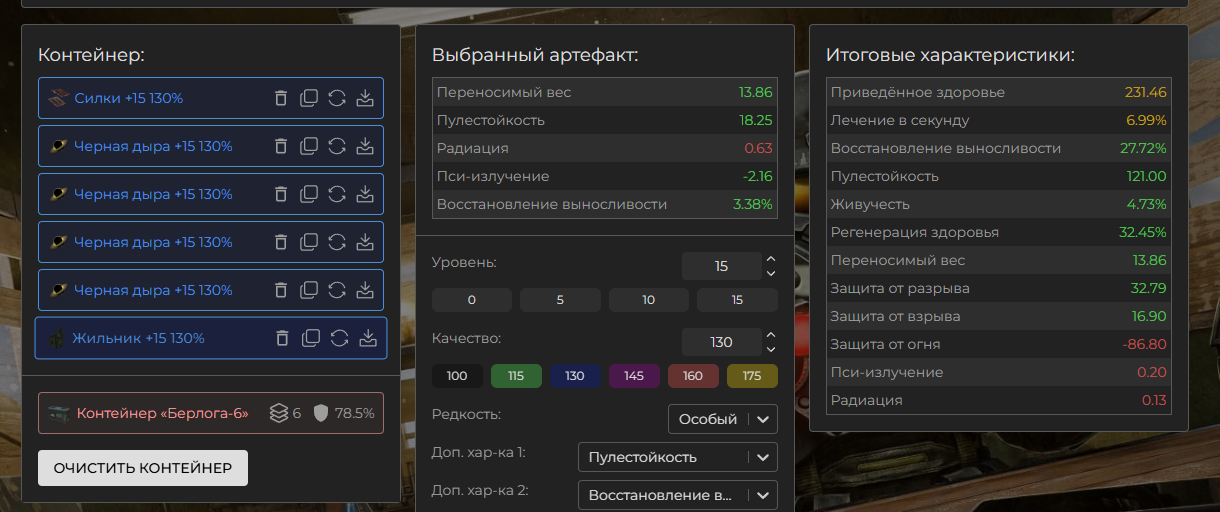1220x512 pixels.
Task: Duplicate the Жильник artifact row
Action: (311, 338)
